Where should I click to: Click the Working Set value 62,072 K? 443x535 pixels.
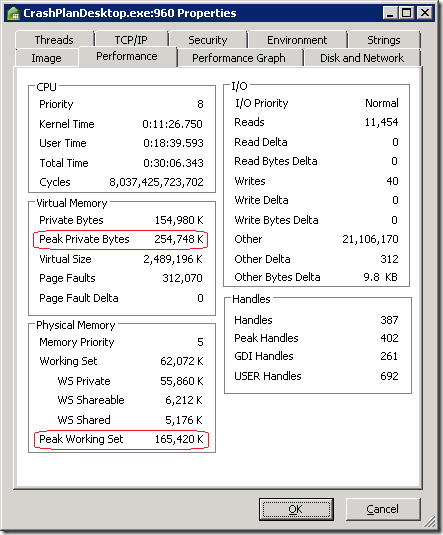(x=182, y=361)
